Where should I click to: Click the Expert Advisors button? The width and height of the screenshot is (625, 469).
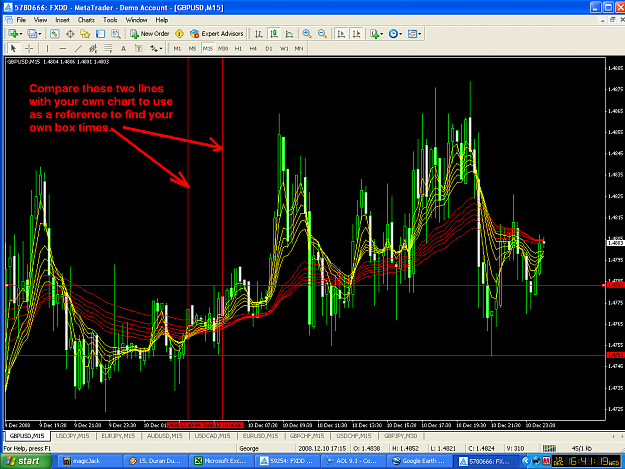point(217,34)
